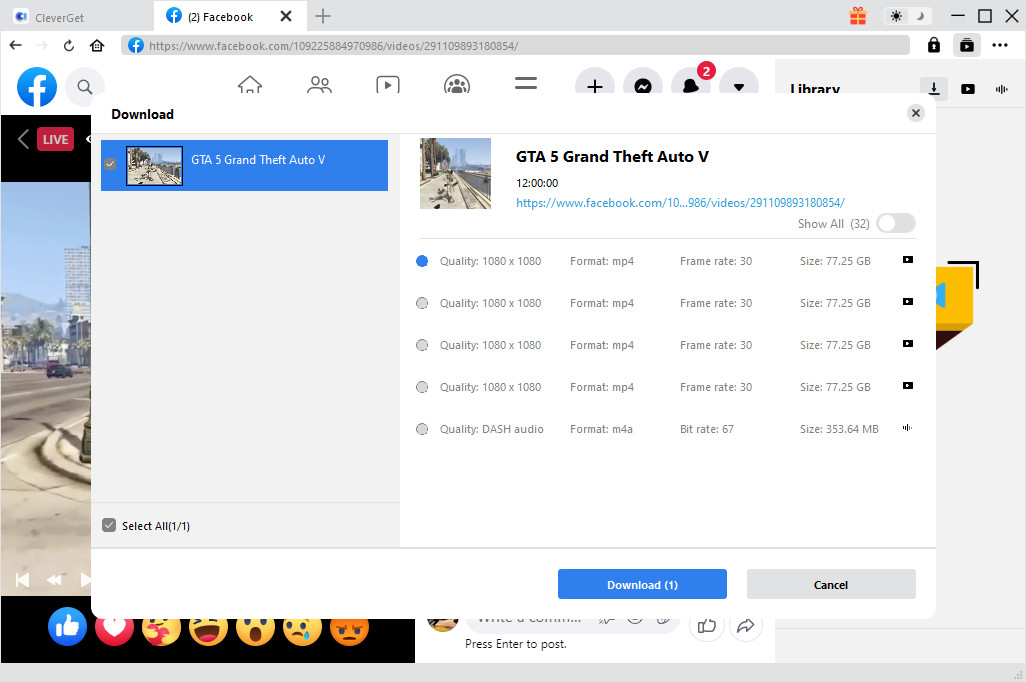Image resolution: width=1026 pixels, height=682 pixels.
Task: Click the video back chevron near LIVE
Action: coord(23,139)
